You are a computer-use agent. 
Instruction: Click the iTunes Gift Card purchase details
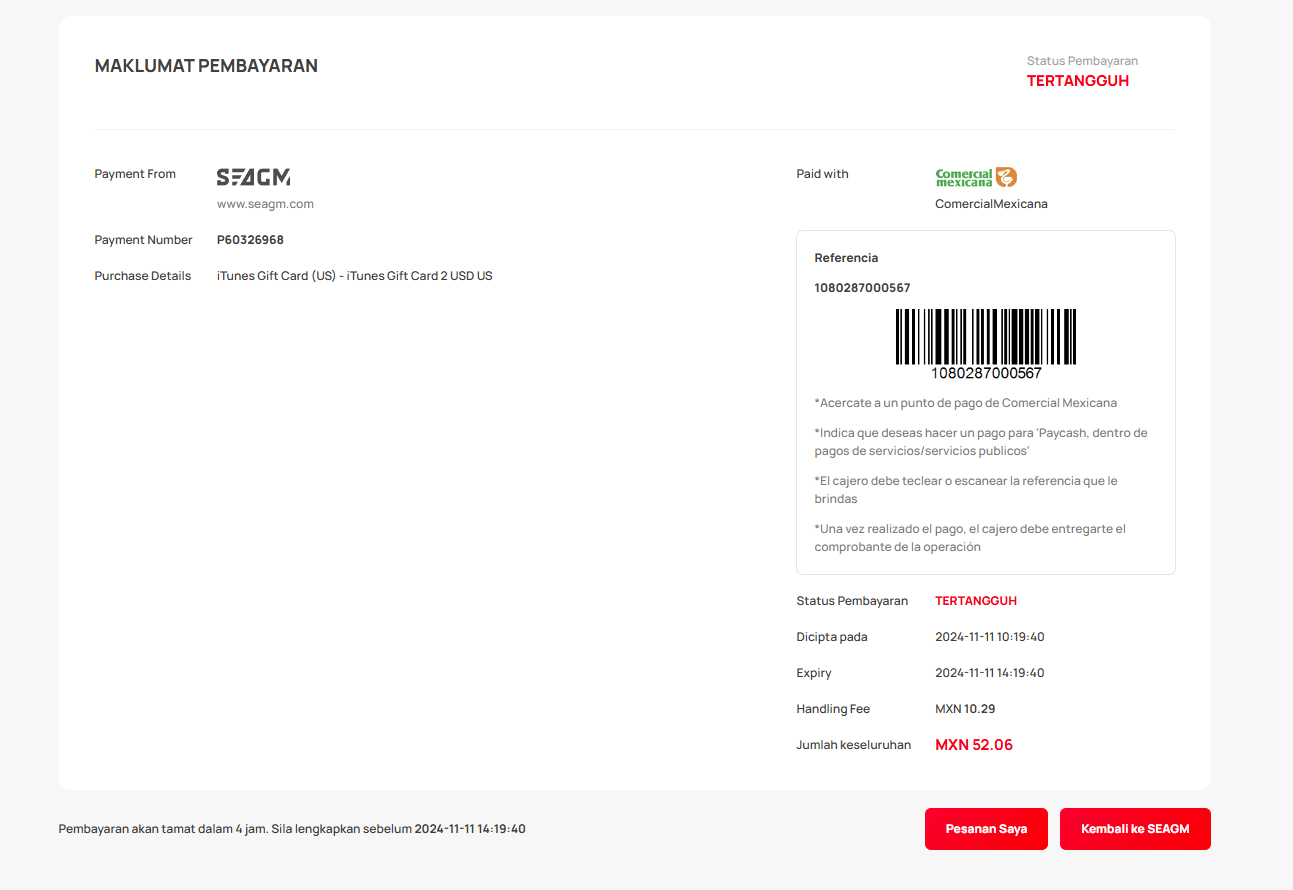tap(355, 276)
